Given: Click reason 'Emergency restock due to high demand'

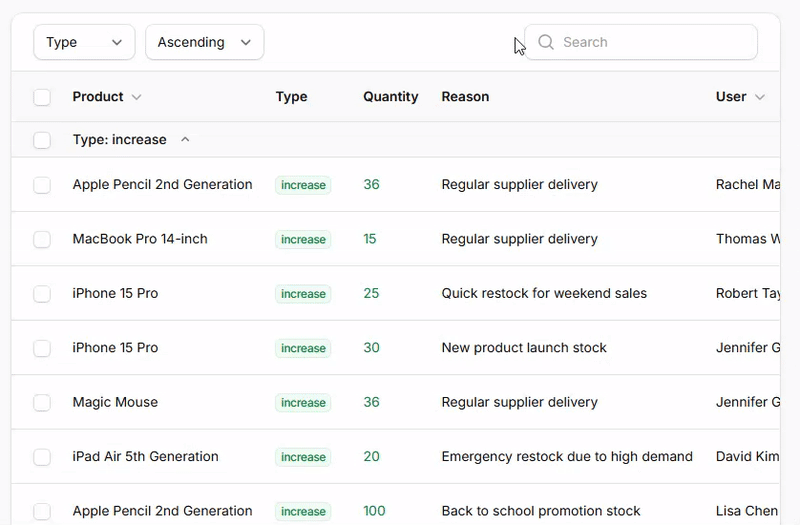Looking at the screenshot, I should pyautogui.click(x=567, y=456).
